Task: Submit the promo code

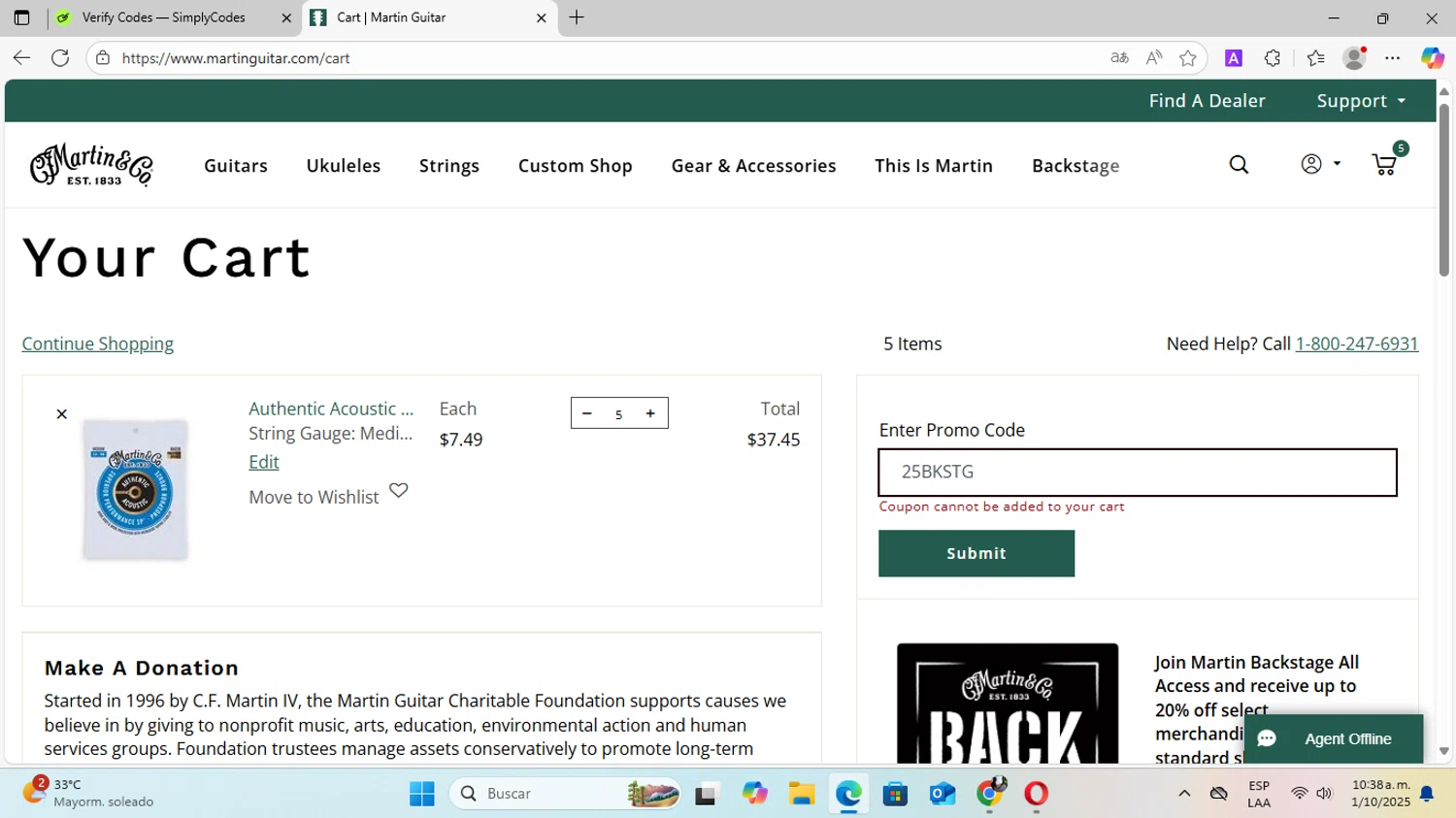Action: 976,553
